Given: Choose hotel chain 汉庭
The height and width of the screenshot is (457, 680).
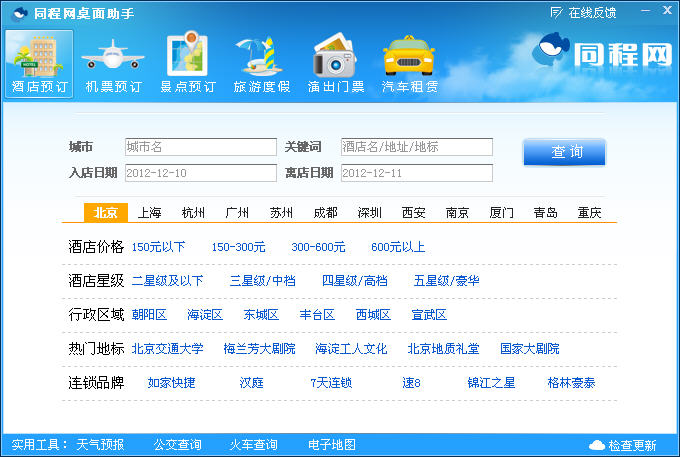Looking at the screenshot, I should [x=252, y=383].
